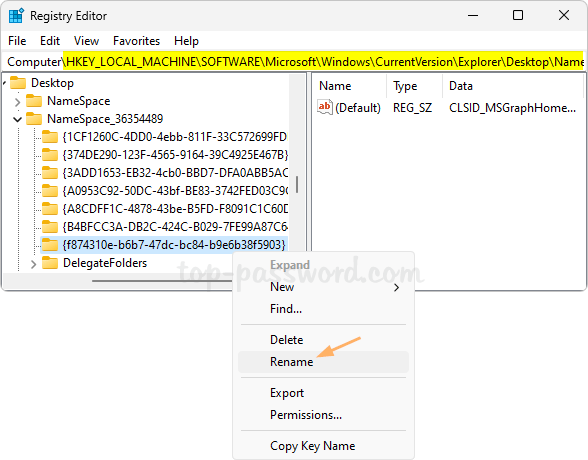Select the Desktop folder icon in tree
Viewport: 588px width, 460px height.
pos(18,83)
